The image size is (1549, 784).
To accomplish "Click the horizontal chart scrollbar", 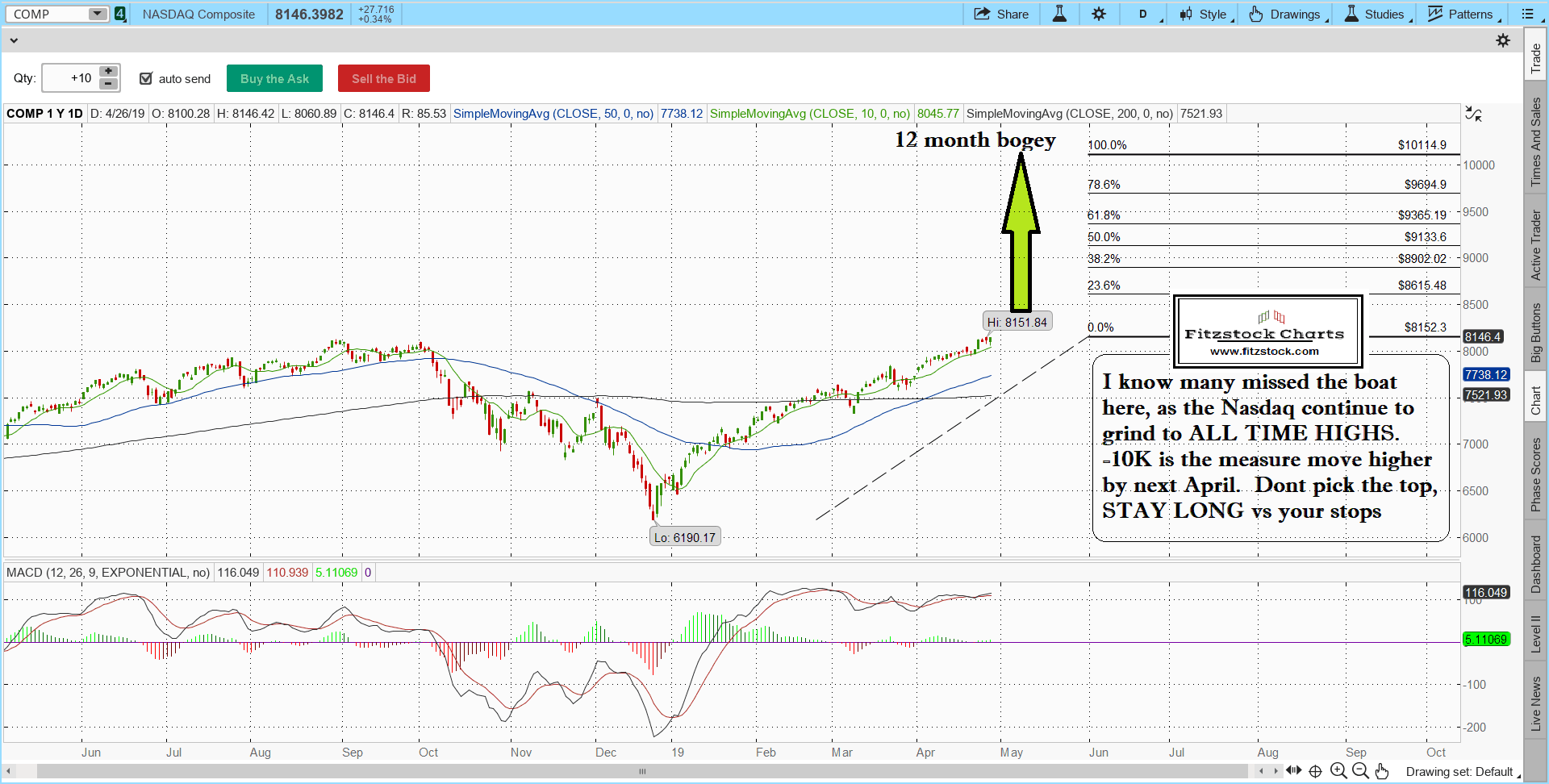I will [x=642, y=771].
